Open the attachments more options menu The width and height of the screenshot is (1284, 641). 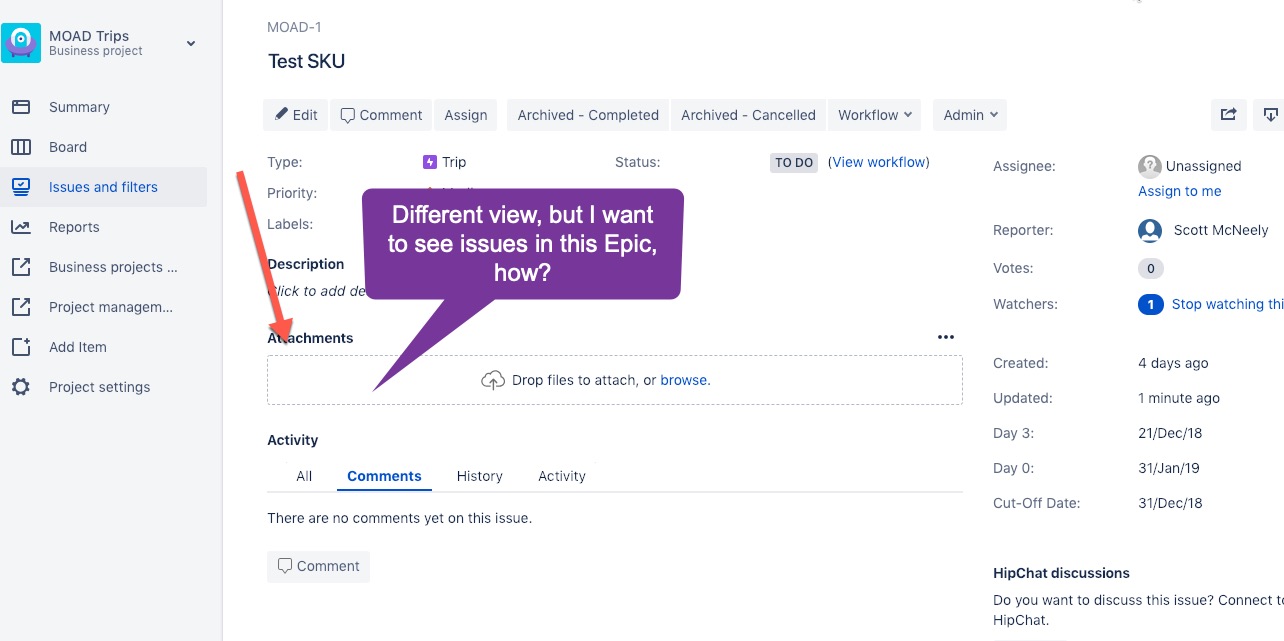coord(946,337)
